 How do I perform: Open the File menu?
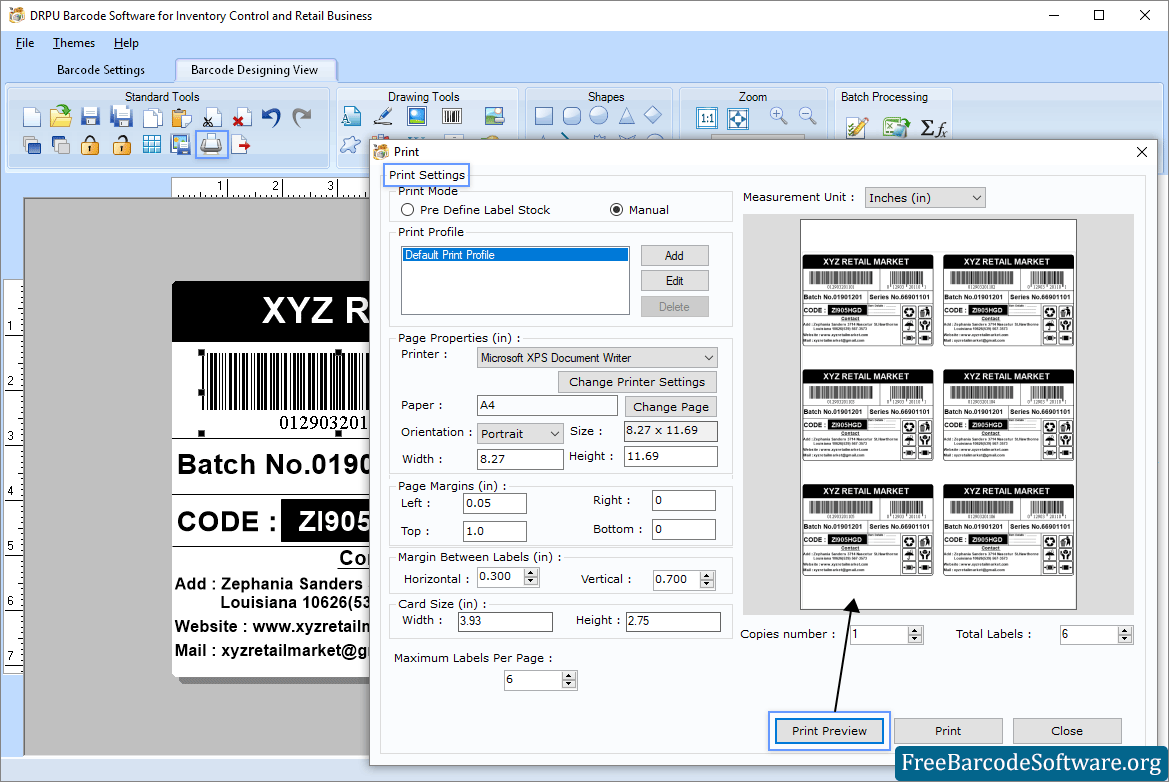click(25, 42)
